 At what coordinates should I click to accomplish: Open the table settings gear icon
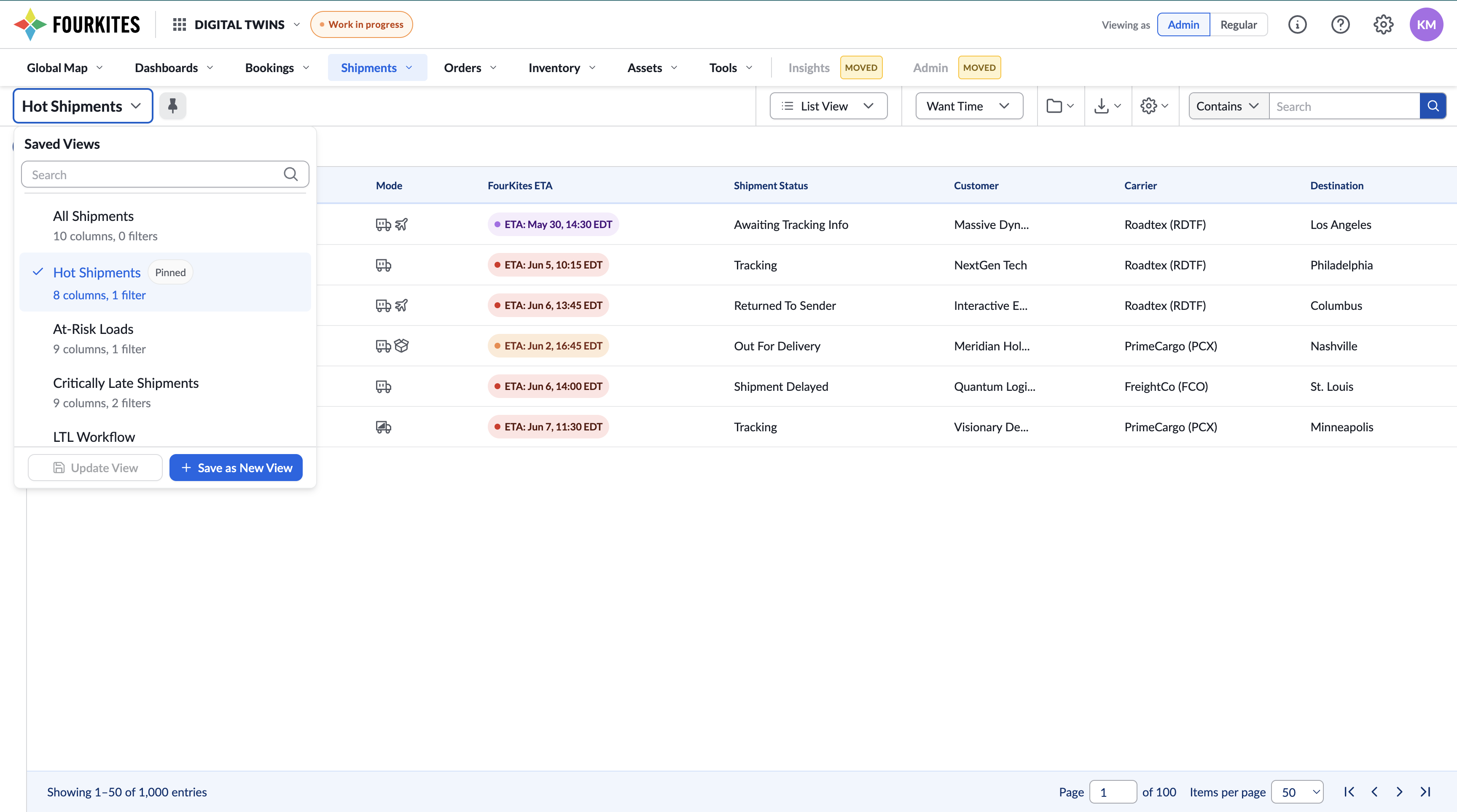click(1154, 106)
